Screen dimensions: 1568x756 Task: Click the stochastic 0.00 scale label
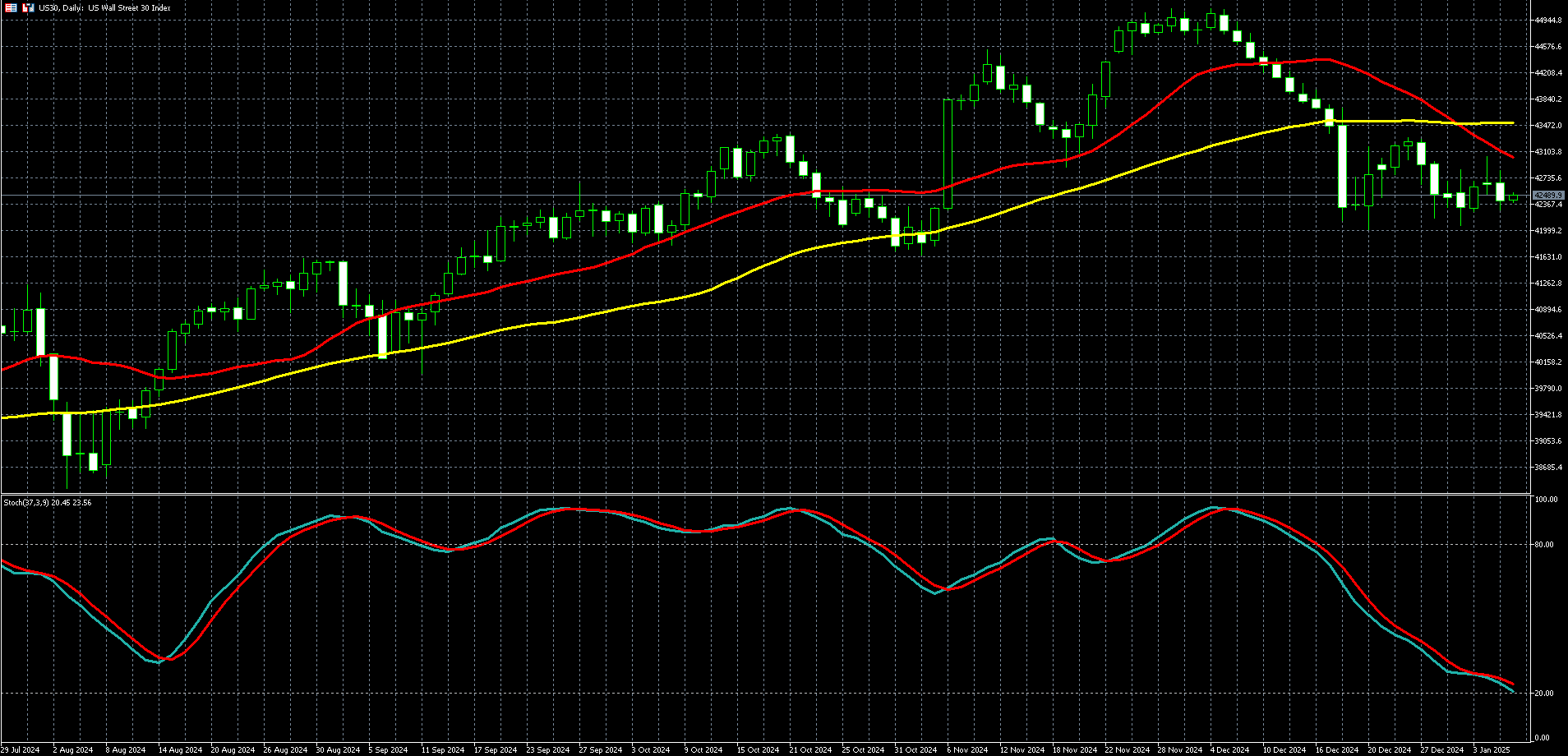pos(1542,738)
